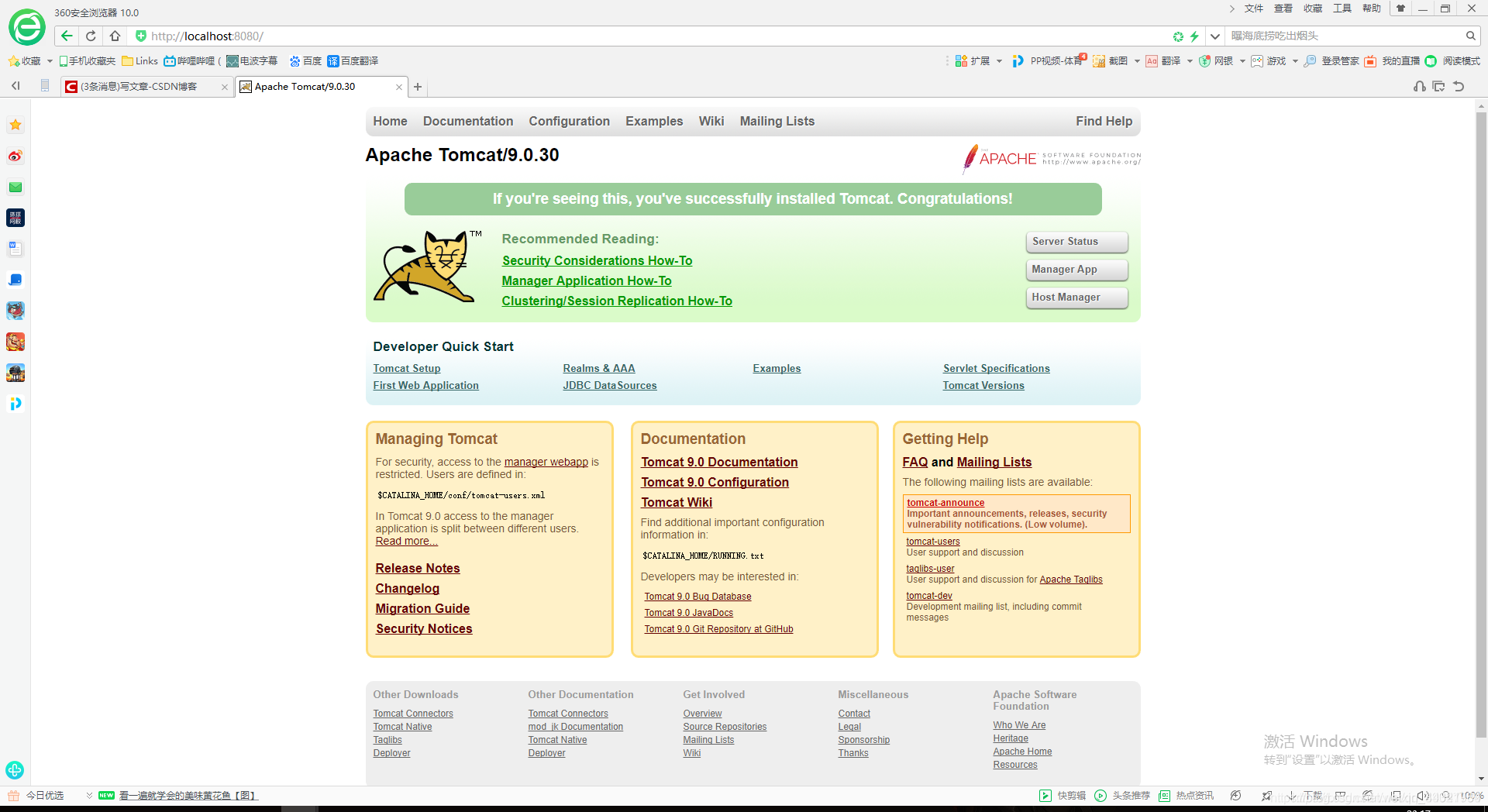Open the 百度翻译 bookmark
Viewport: 1488px width, 812px height.
[353, 60]
